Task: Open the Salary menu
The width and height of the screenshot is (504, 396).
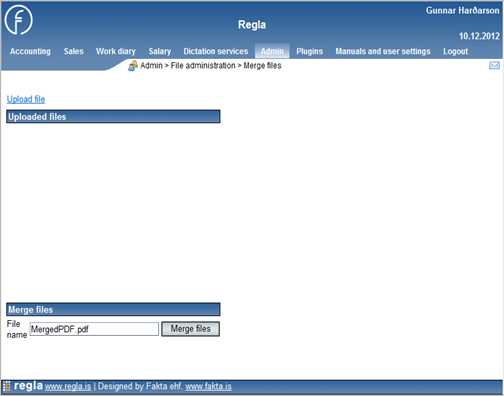Action: coord(160,51)
